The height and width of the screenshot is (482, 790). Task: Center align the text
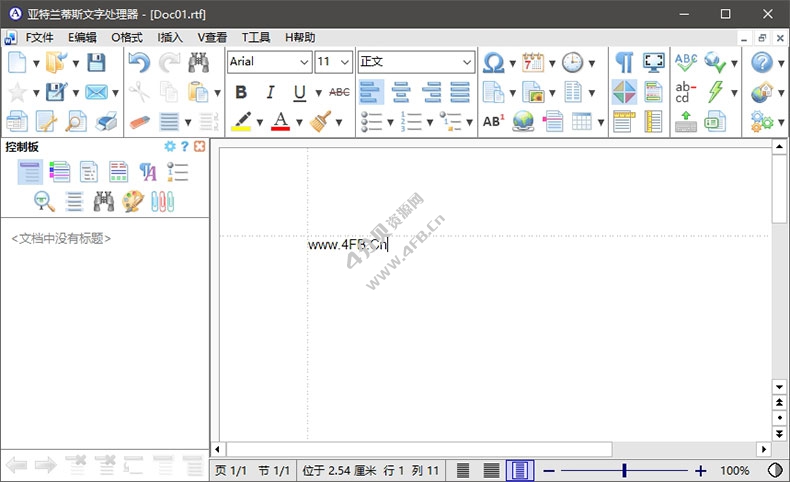click(401, 92)
